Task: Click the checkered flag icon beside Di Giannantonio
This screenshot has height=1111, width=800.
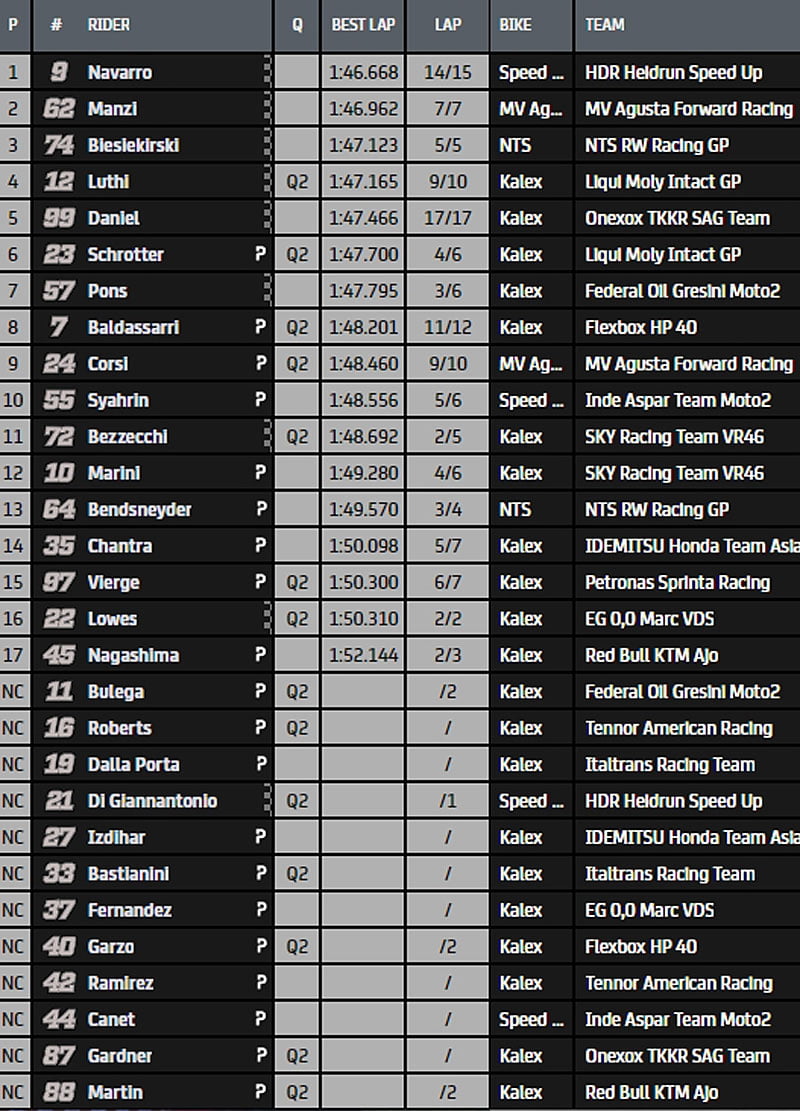Action: (266, 800)
